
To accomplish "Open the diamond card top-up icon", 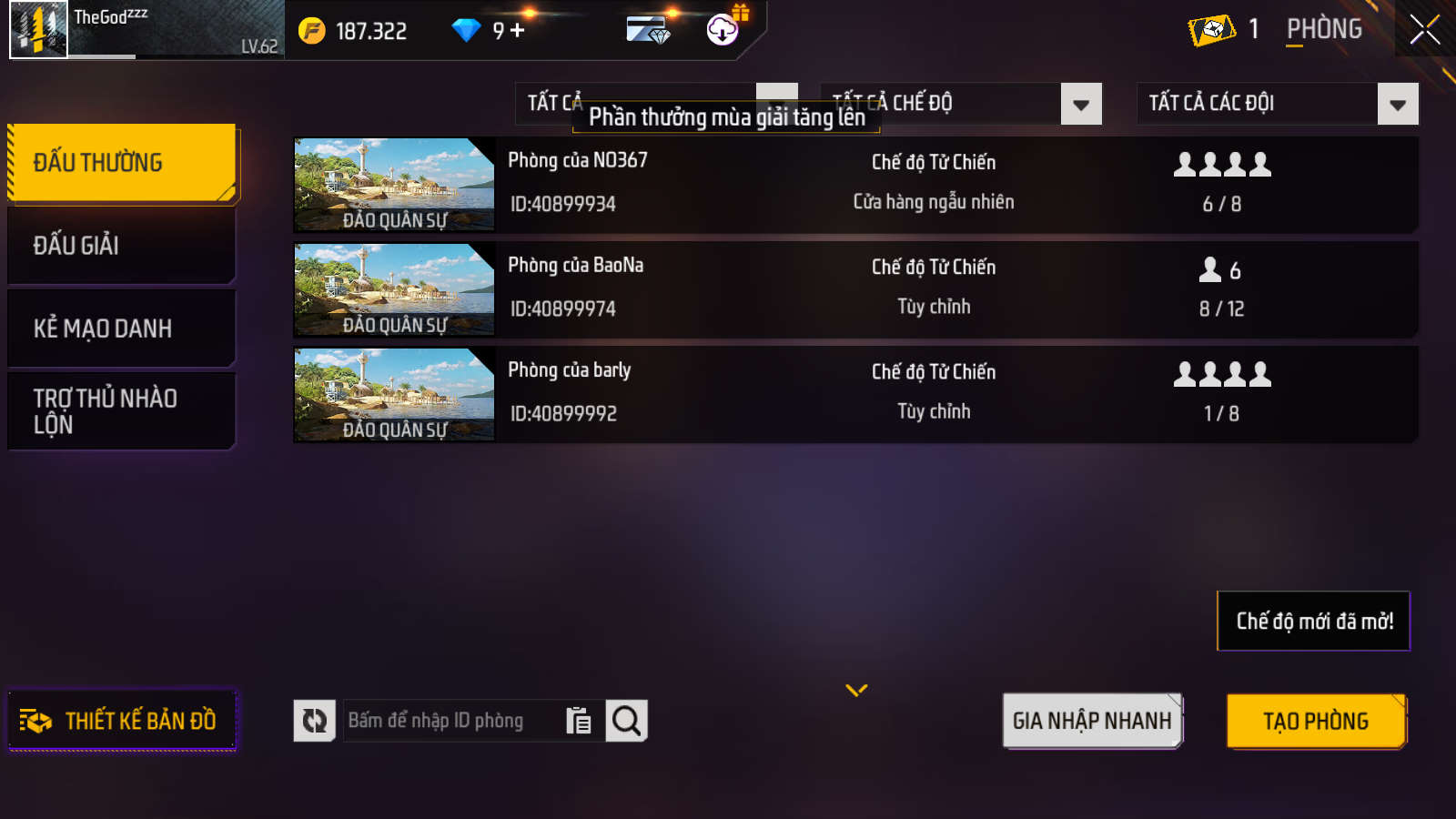I will (x=648, y=30).
